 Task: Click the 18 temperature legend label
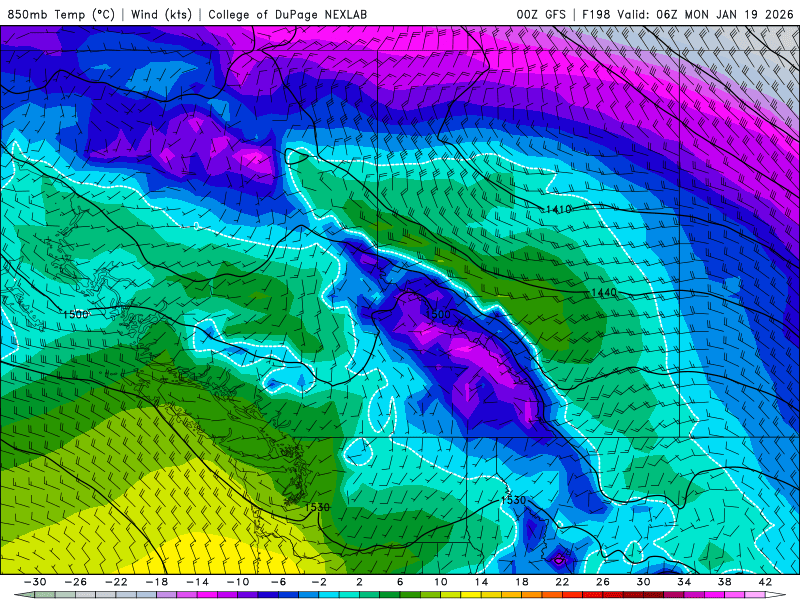(x=522, y=582)
